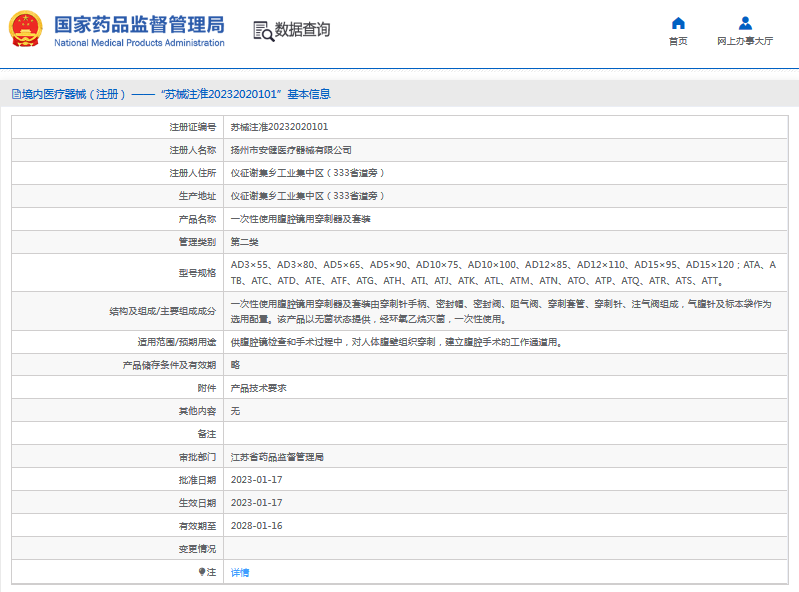Click 产品技术要求 attachment value
799x592 pixels.
coord(258,388)
